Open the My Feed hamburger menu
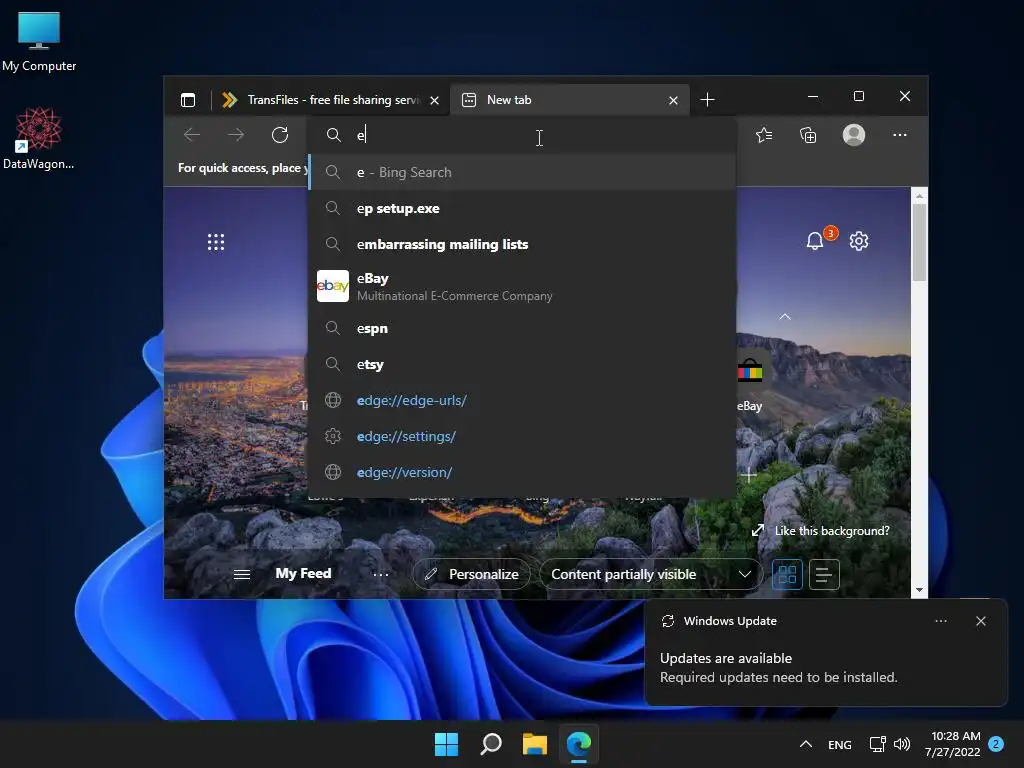1024x768 pixels. [242, 575]
